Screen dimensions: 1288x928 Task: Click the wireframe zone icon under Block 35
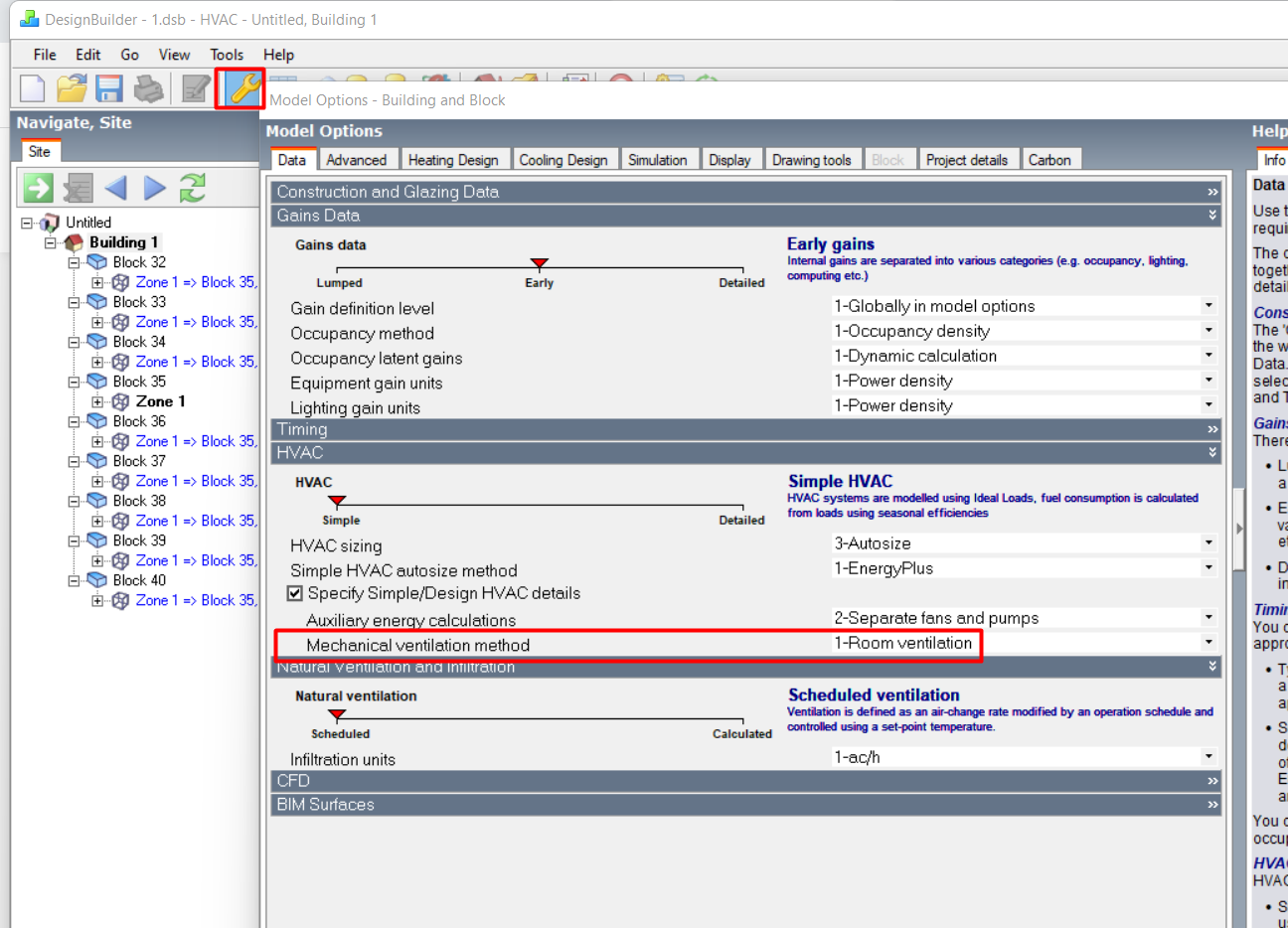pyautogui.click(x=120, y=401)
